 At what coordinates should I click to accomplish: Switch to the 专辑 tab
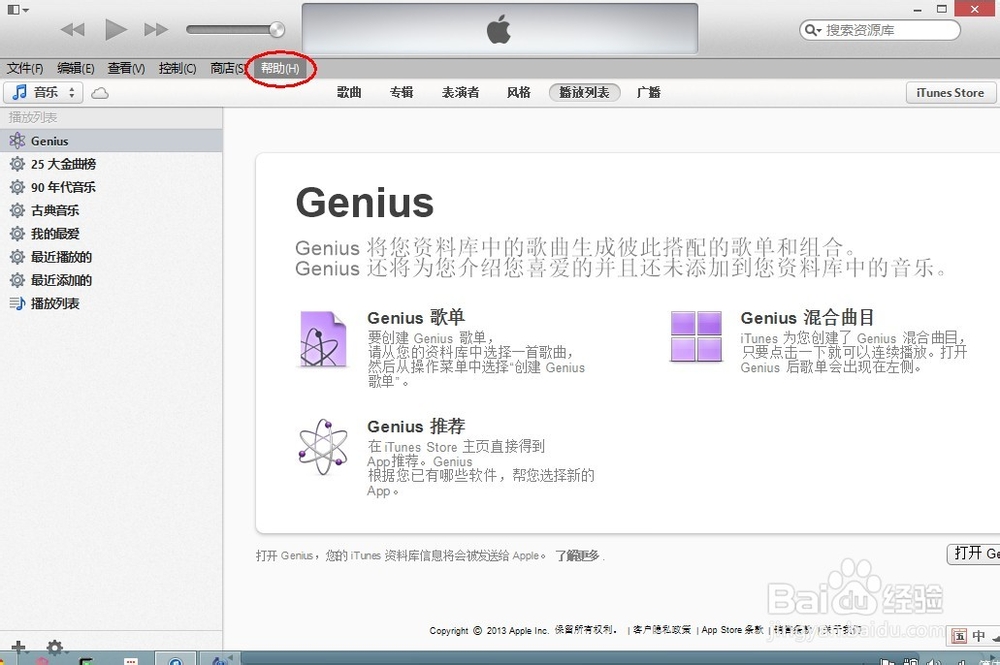[402, 92]
